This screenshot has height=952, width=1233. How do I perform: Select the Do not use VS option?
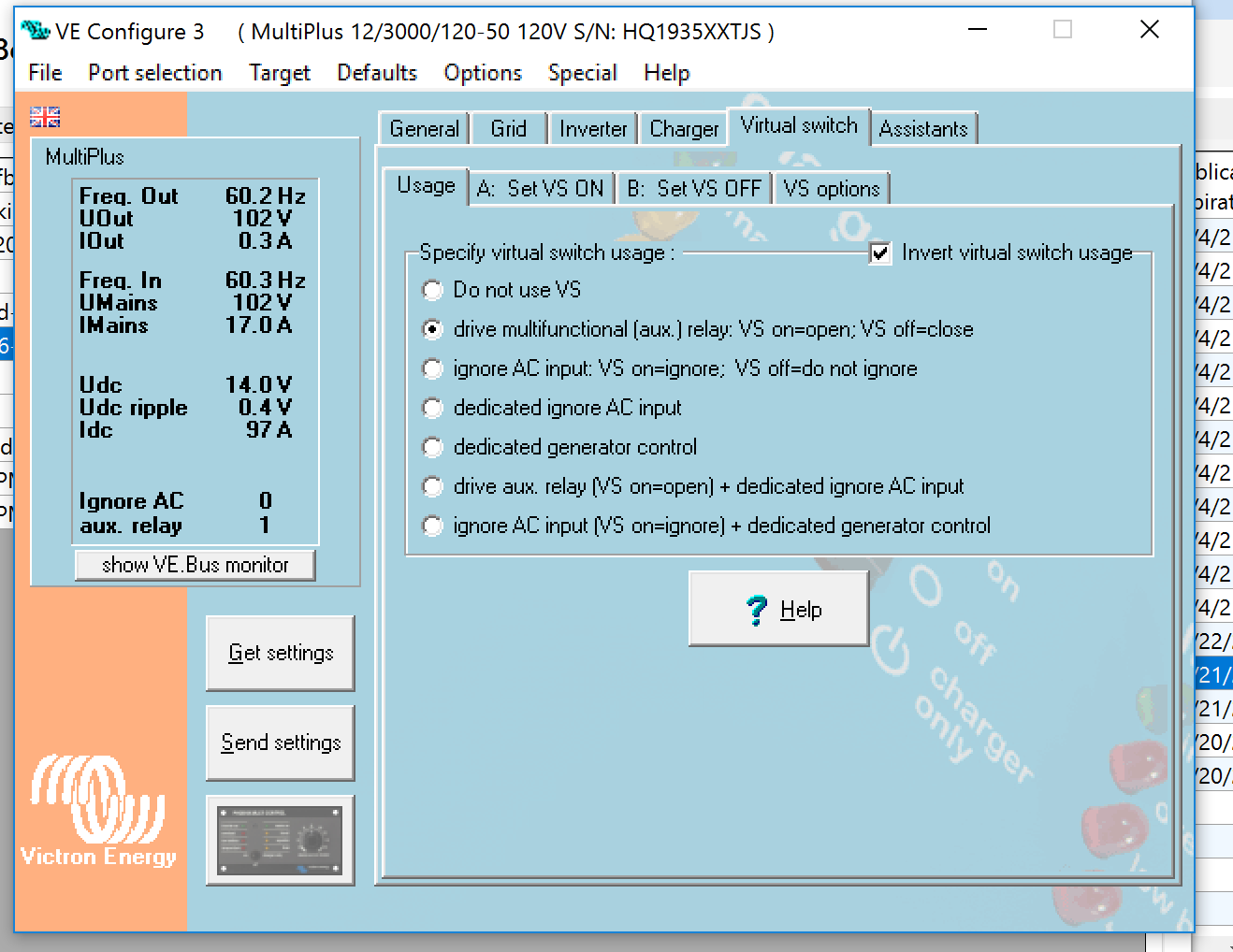[432, 291]
